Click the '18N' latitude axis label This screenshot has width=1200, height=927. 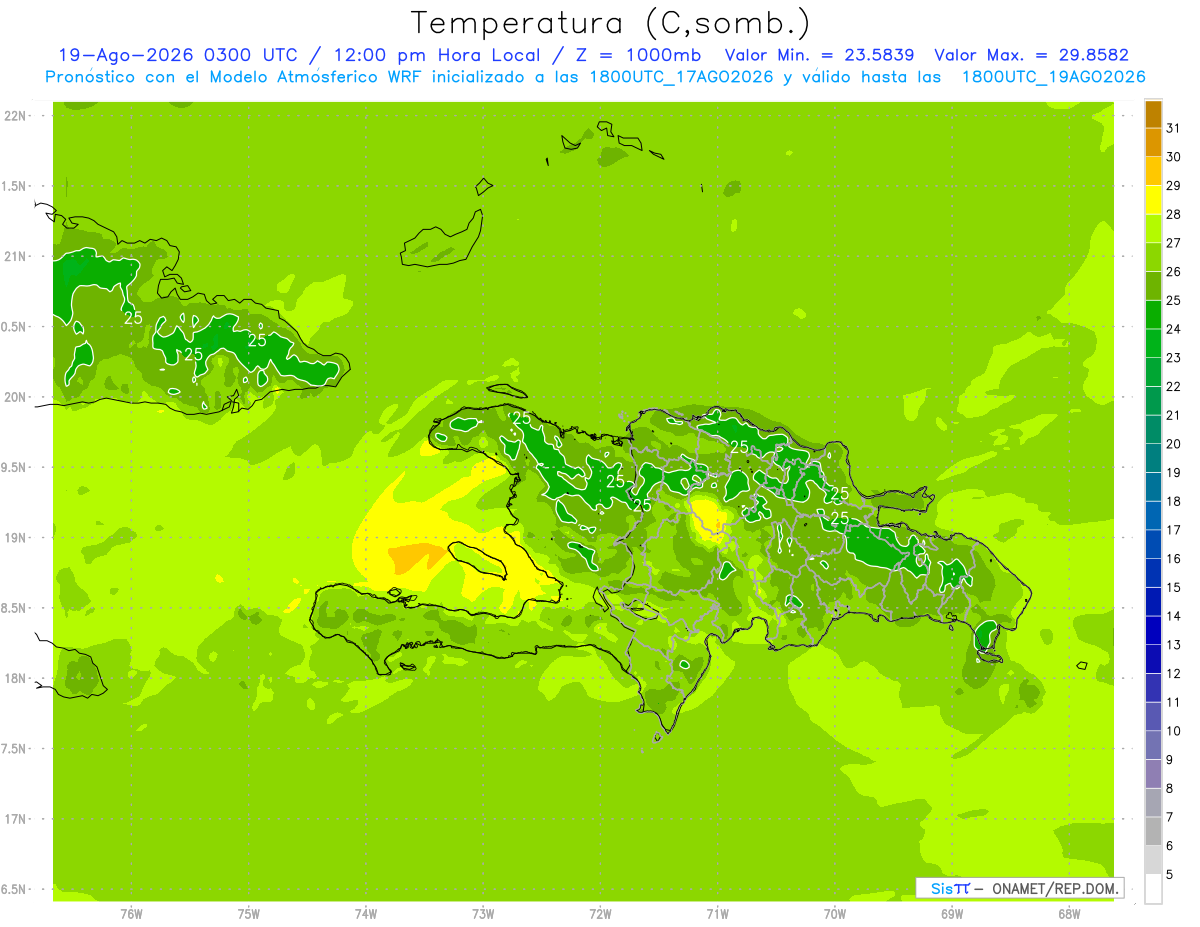(16, 678)
